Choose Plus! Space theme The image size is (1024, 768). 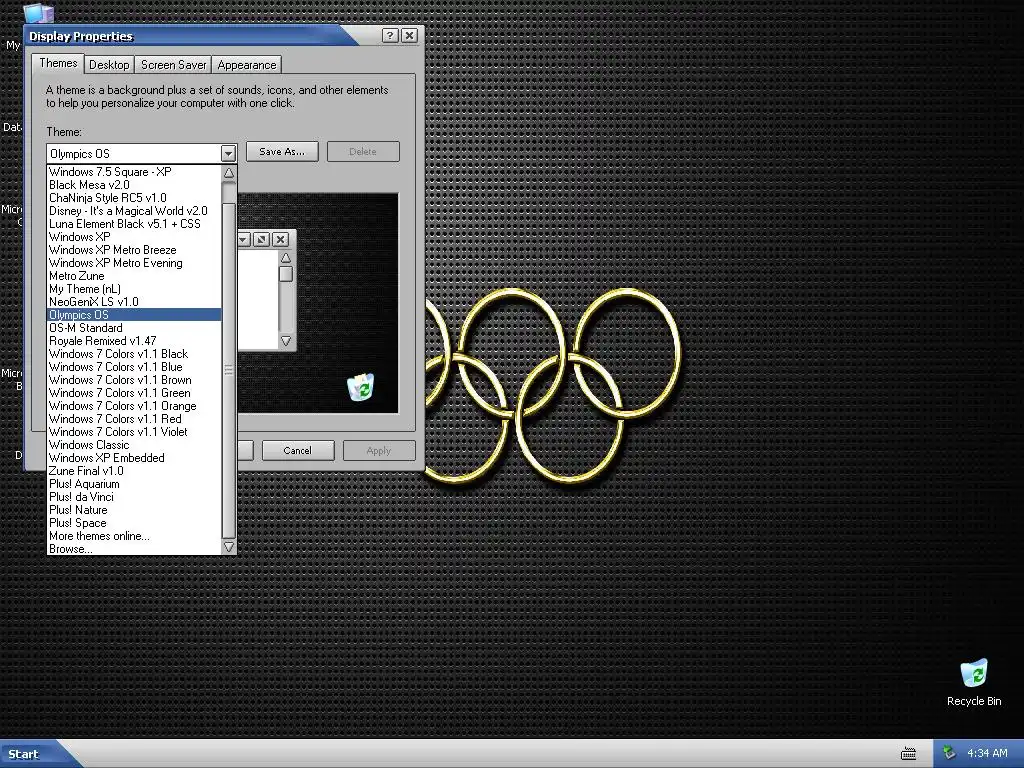point(134,523)
